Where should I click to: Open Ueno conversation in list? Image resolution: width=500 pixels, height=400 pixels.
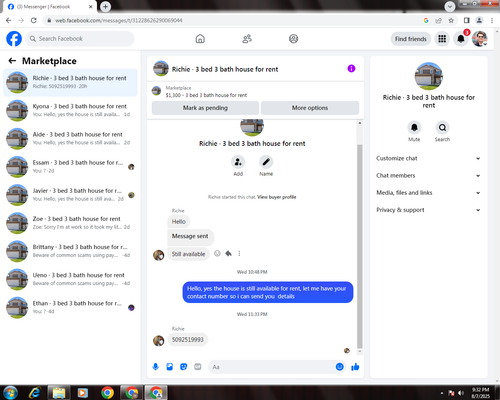70,279
